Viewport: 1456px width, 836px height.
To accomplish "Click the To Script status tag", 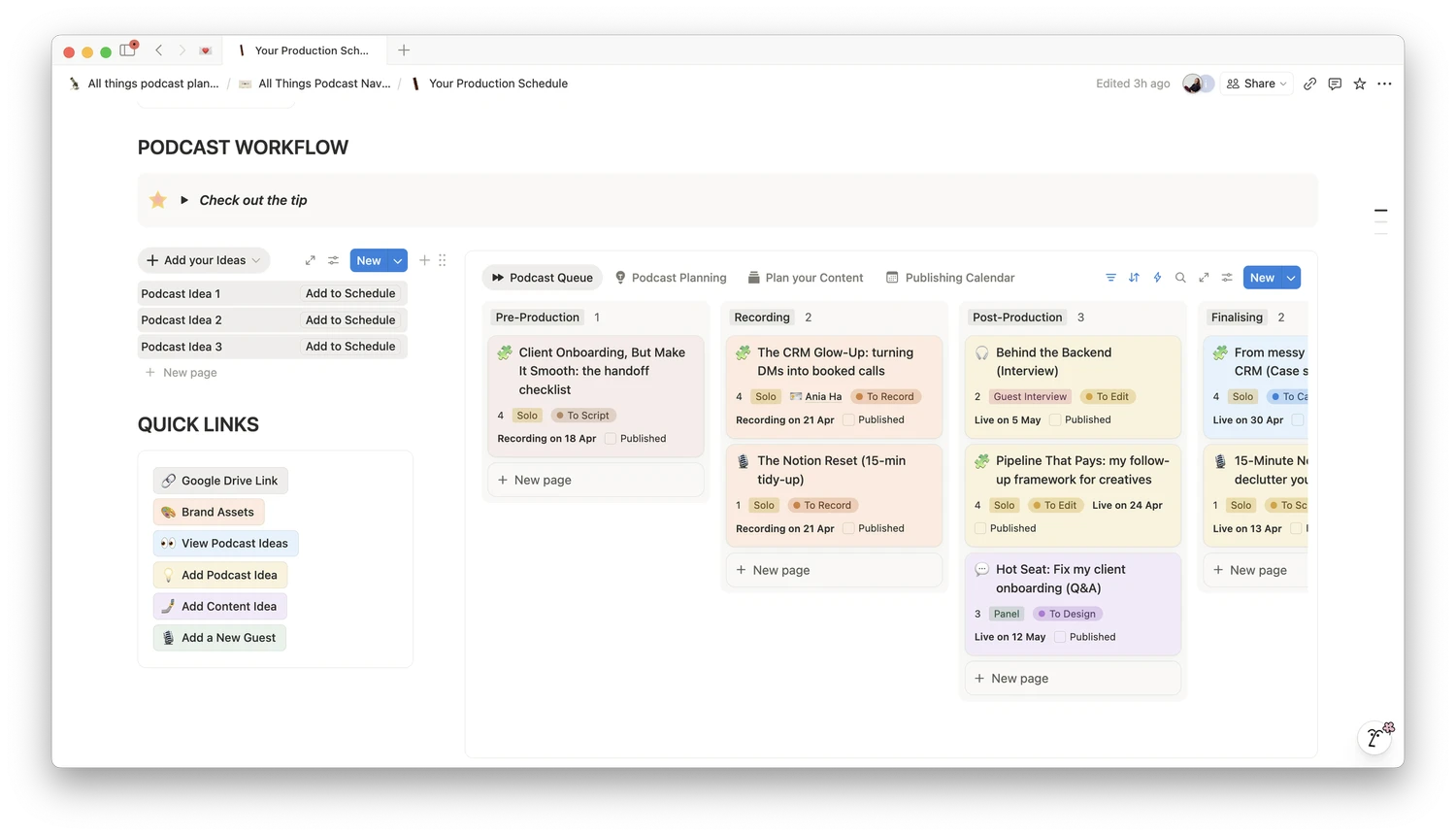I will [x=583, y=416].
